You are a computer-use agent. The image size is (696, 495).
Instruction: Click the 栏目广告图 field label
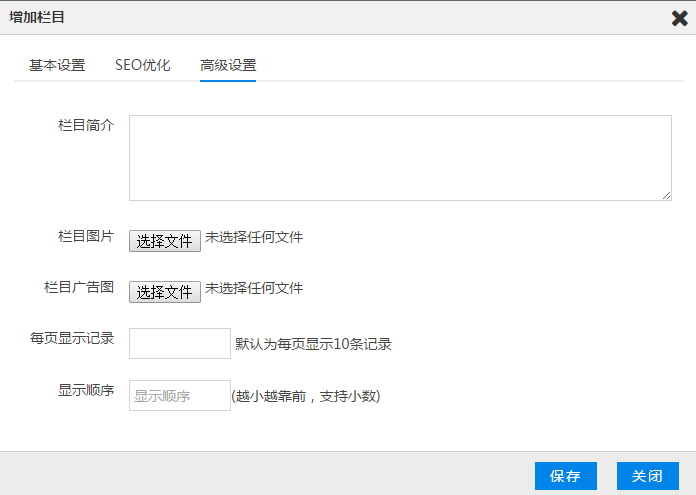click(x=79, y=287)
